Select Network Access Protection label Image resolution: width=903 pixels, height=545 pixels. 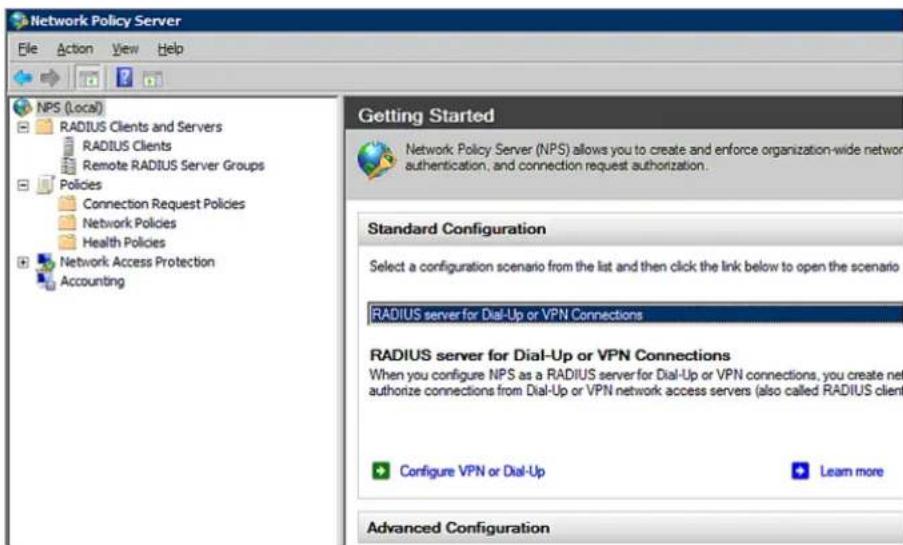(x=137, y=262)
